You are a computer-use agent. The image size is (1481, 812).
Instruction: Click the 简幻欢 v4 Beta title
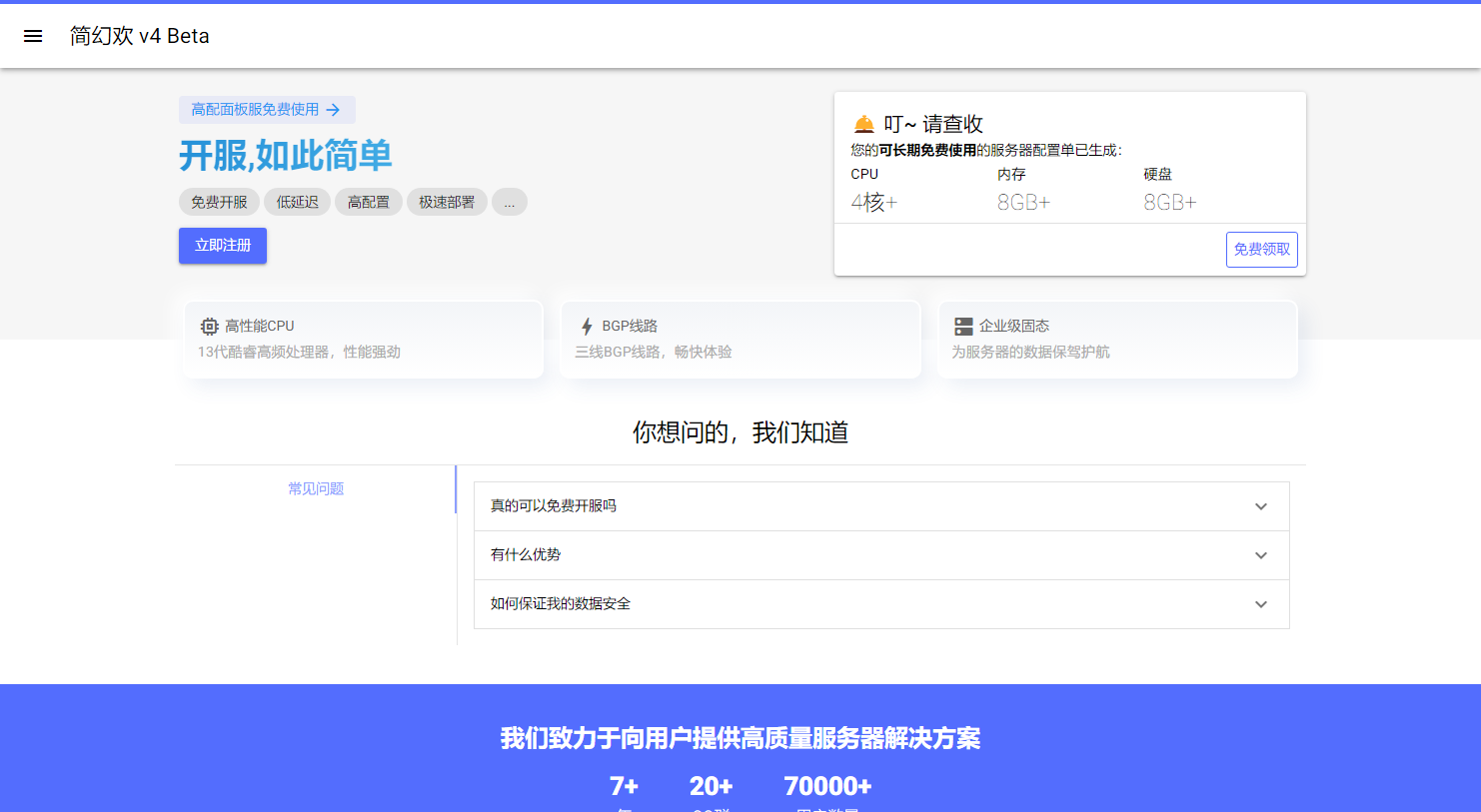pyautogui.click(x=139, y=35)
